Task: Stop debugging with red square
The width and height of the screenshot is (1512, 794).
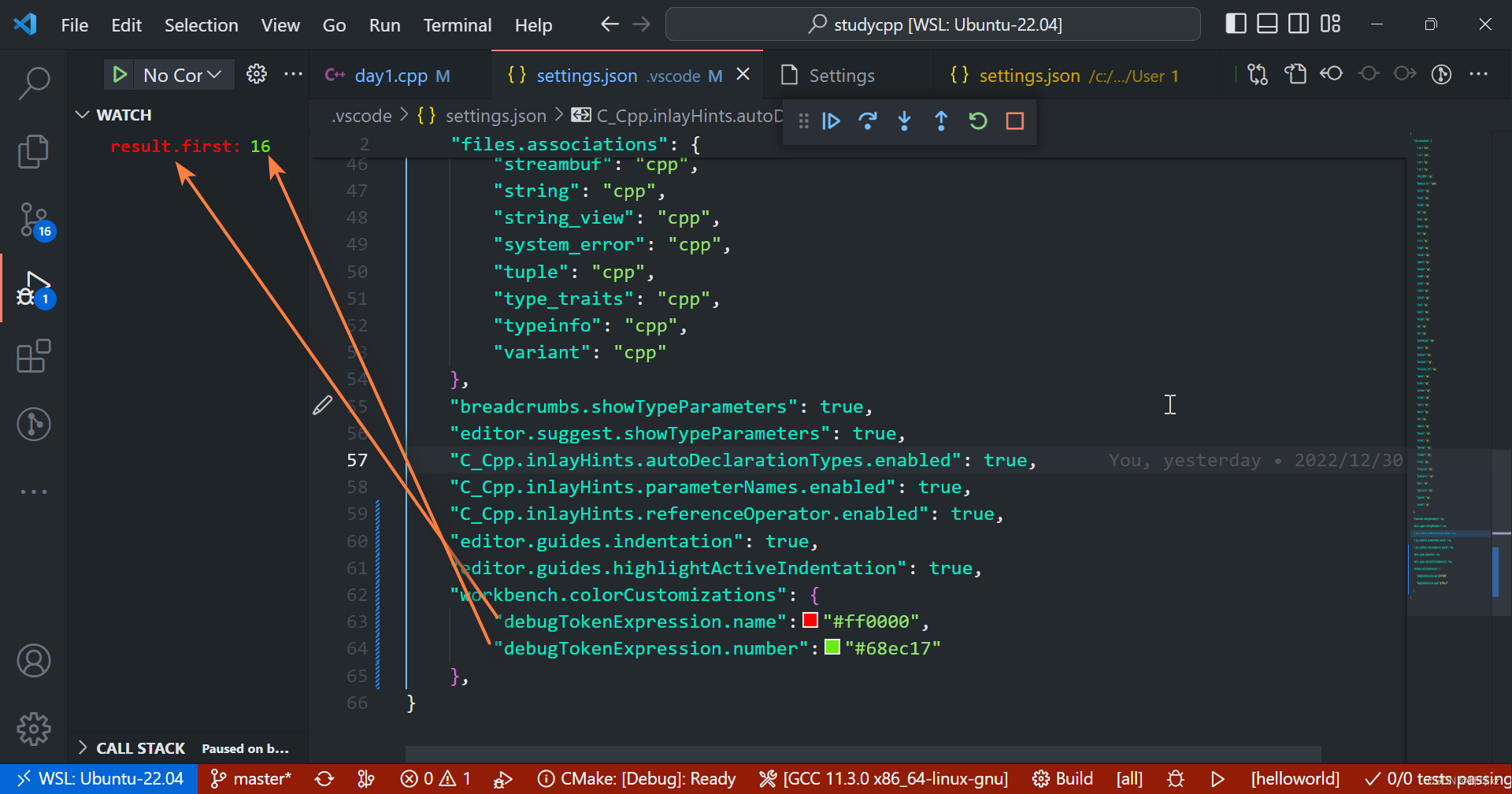Action: click(1015, 121)
